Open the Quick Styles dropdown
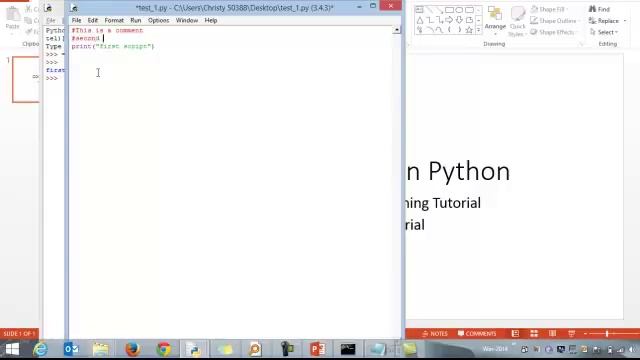 tap(517, 21)
